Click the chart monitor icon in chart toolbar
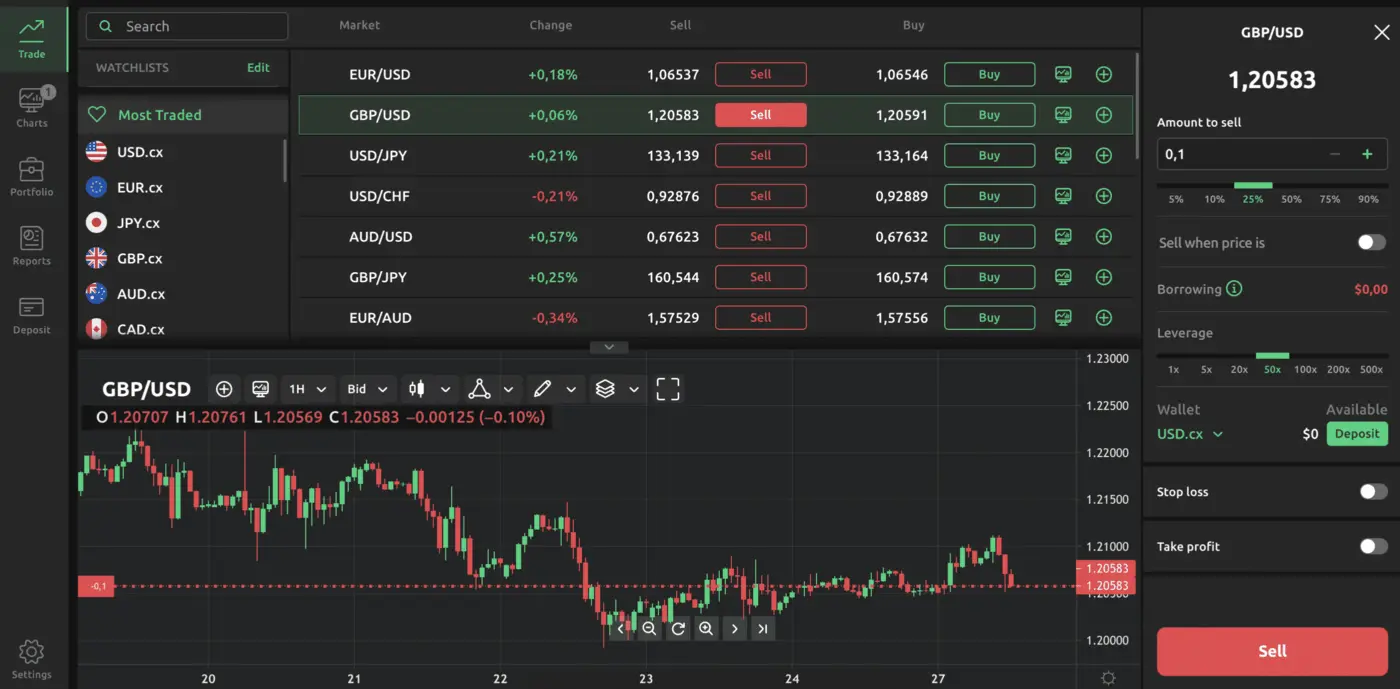This screenshot has width=1400, height=689. pyautogui.click(x=261, y=389)
